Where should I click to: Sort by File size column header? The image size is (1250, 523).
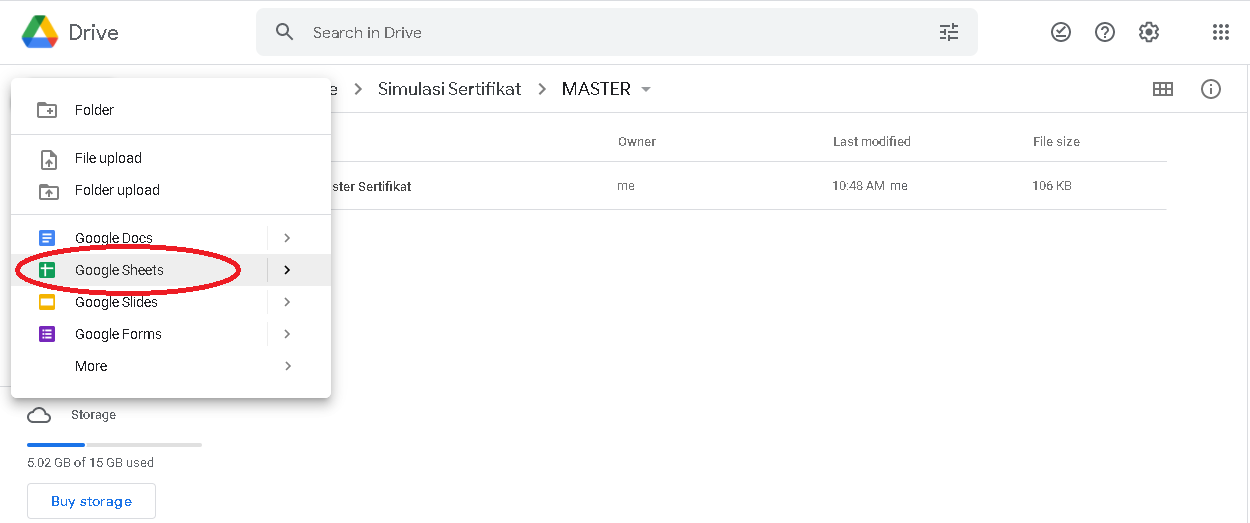click(x=1056, y=142)
